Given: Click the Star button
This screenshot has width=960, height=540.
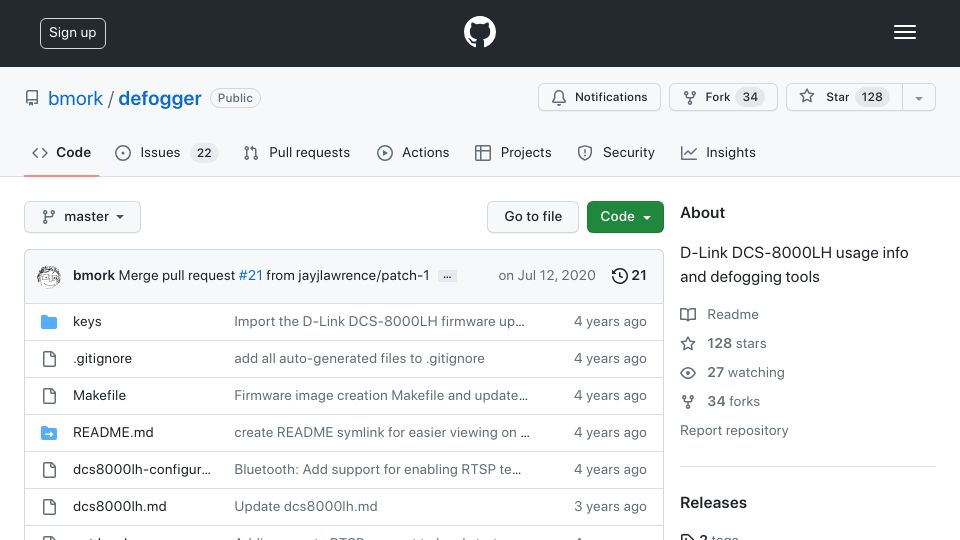Looking at the screenshot, I should point(844,97).
